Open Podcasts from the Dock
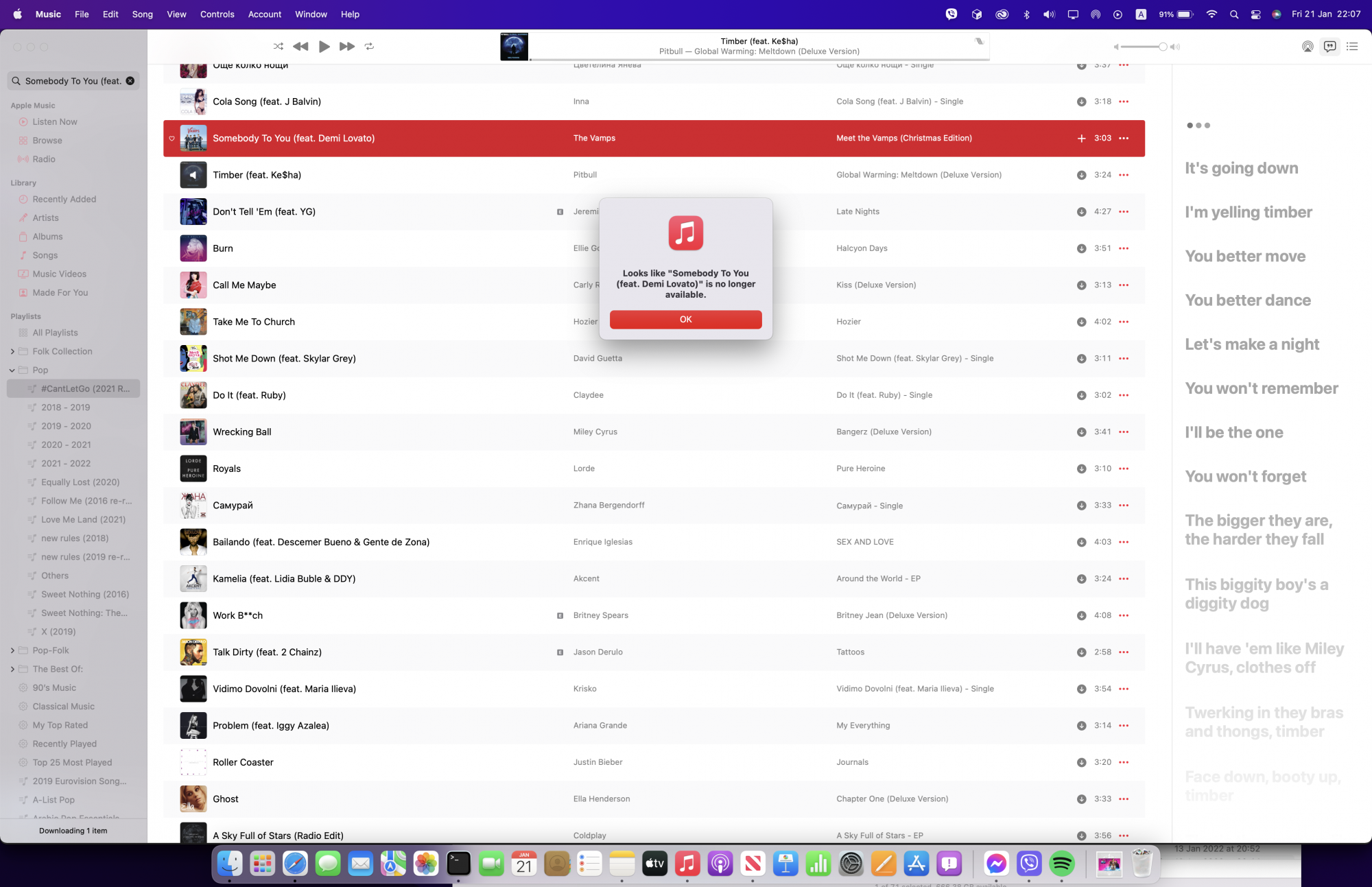The image size is (1372, 887). [x=720, y=864]
